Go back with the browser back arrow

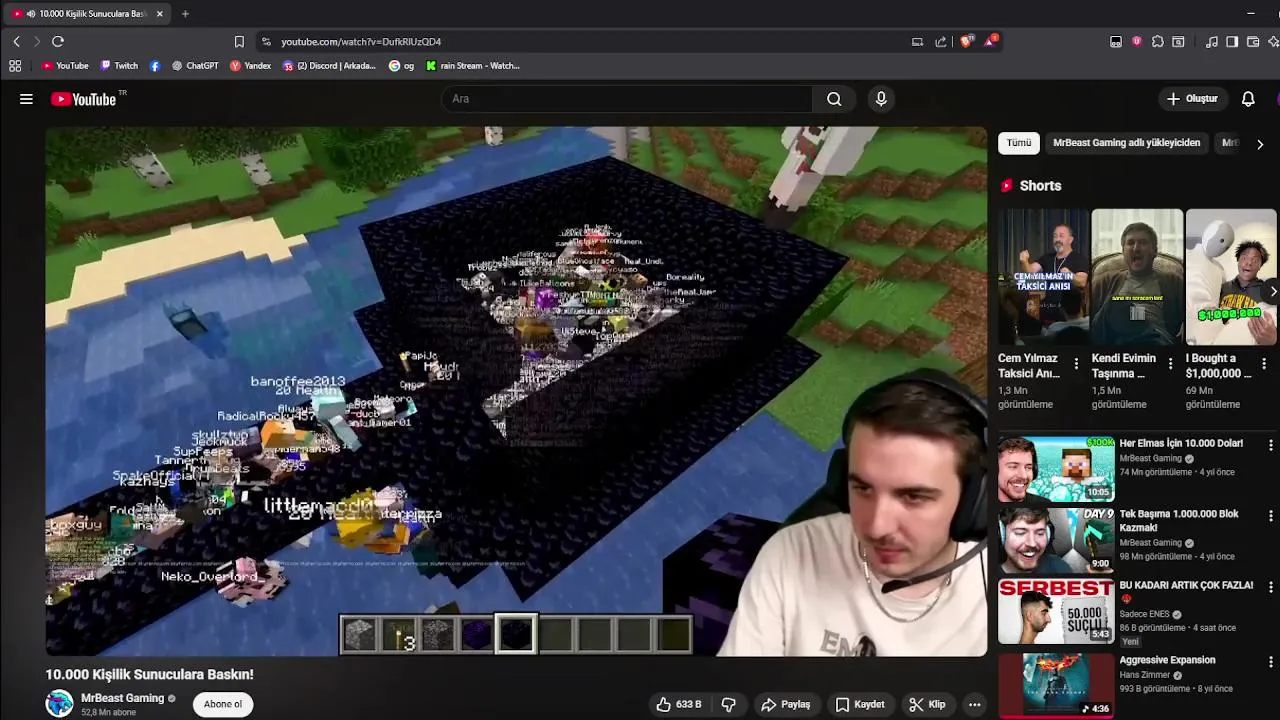tap(16, 42)
